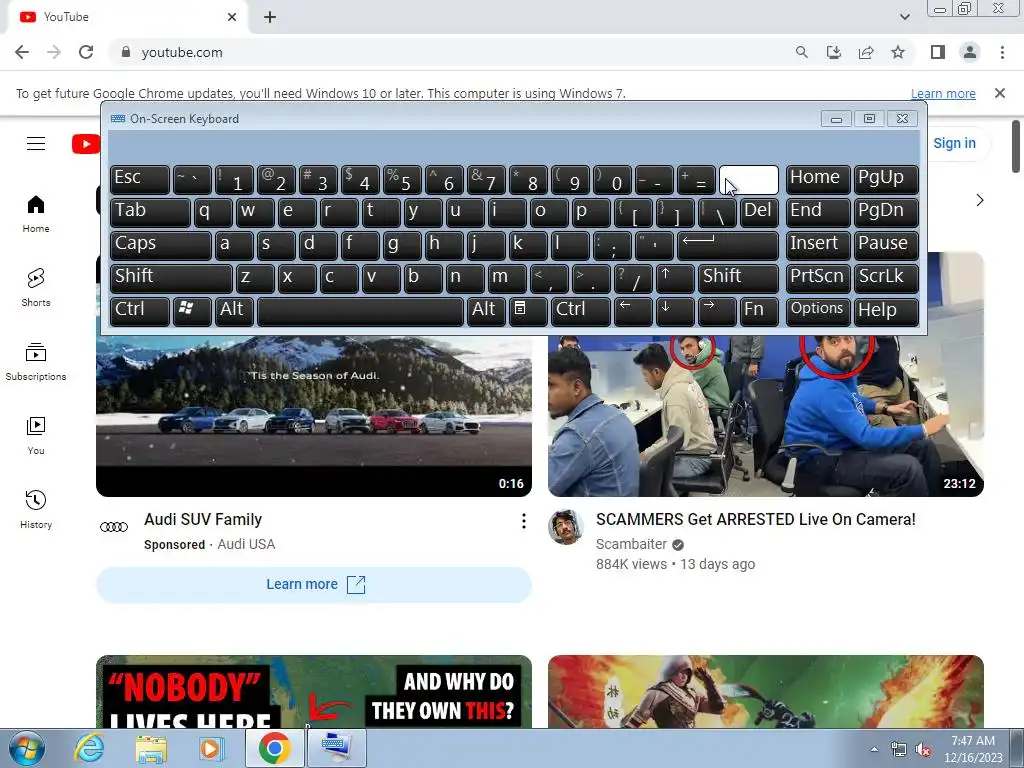This screenshot has height=768, width=1024.
Task: Click the backspace key on keyboard
Action: 748,179
